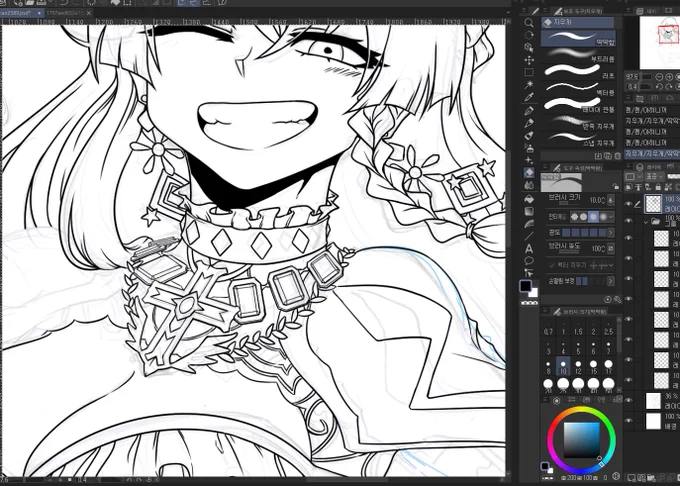
Task: Select the Move layer tool
Action: (529, 60)
